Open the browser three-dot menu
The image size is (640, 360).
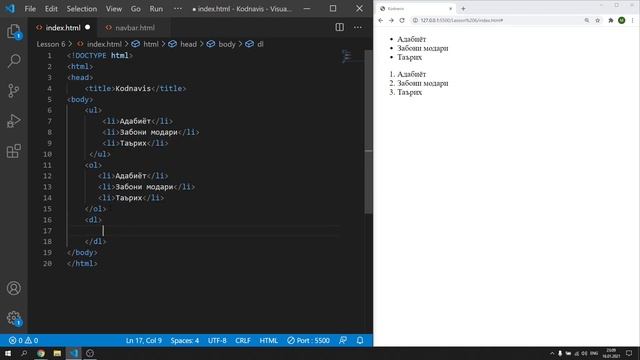pyautogui.click(x=633, y=20)
